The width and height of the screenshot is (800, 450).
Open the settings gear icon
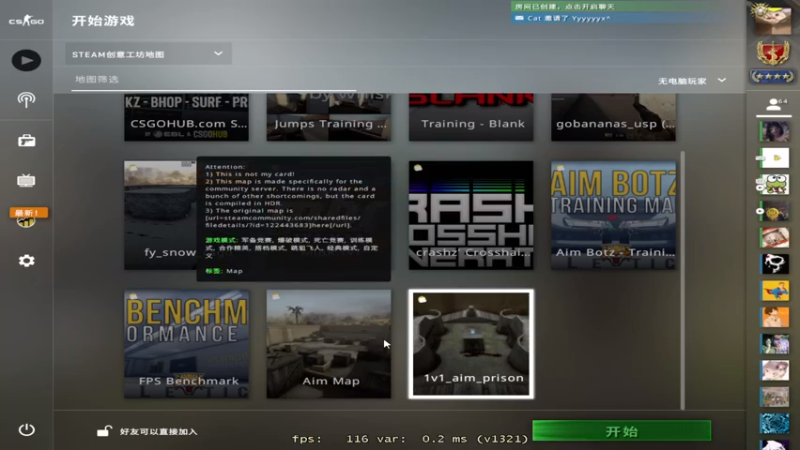(x=27, y=261)
